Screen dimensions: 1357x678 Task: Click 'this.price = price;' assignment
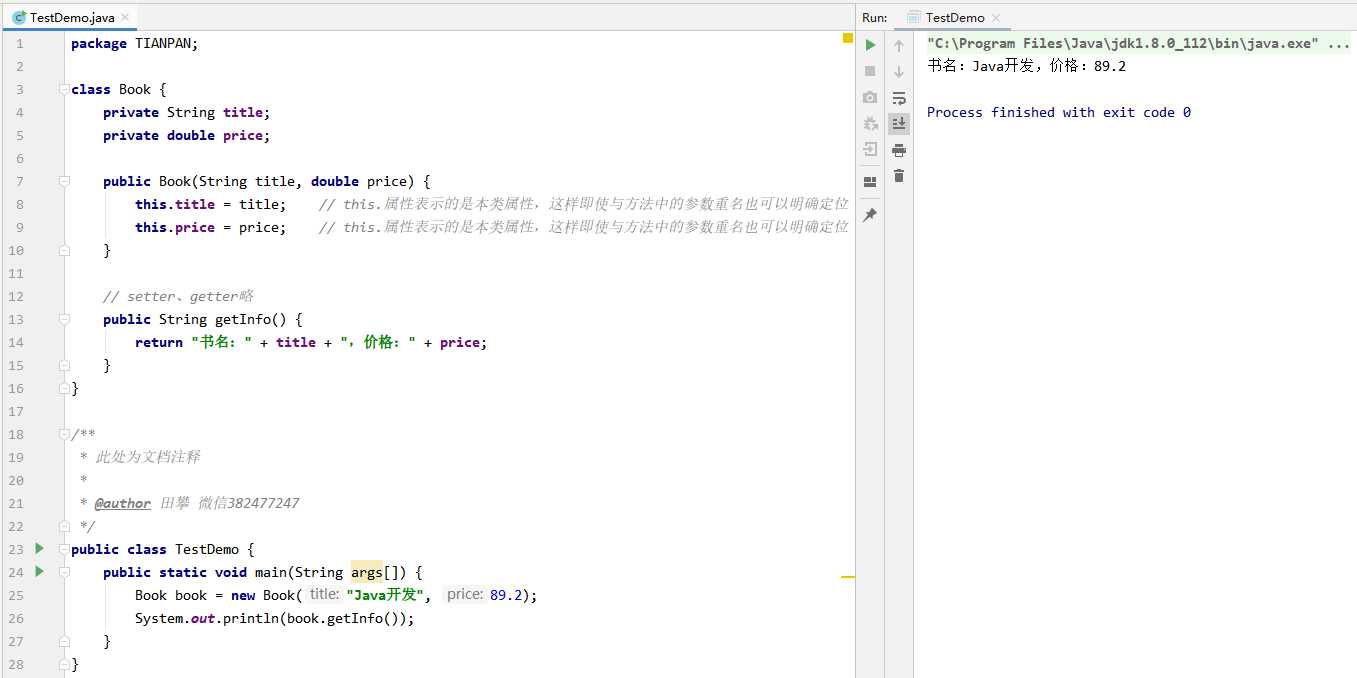pos(211,227)
